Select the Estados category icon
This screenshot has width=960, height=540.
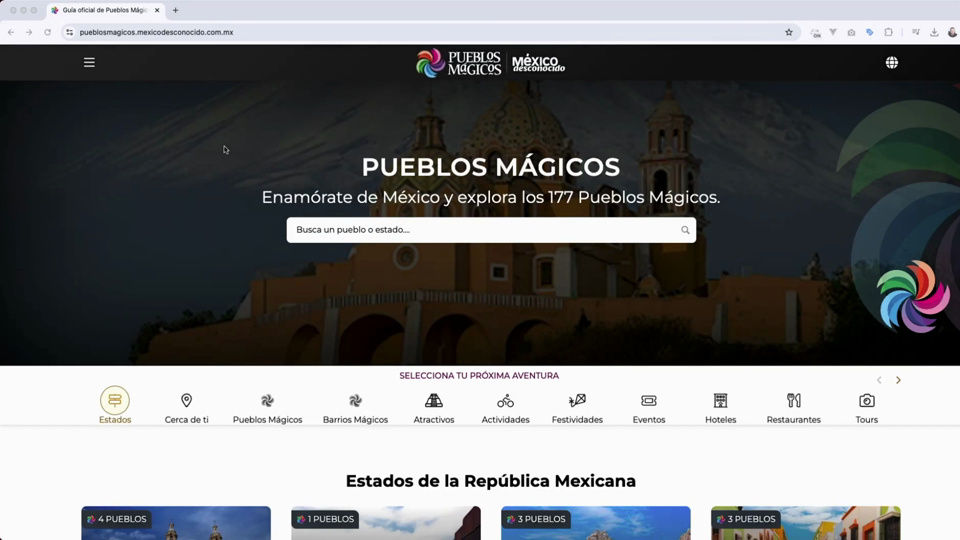click(x=115, y=401)
